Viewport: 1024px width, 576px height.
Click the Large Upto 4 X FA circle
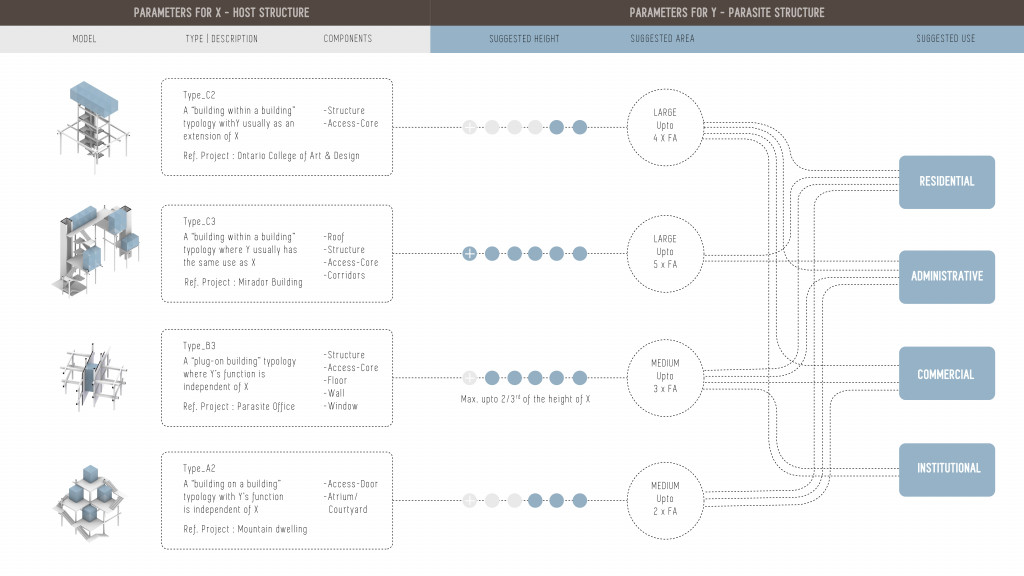click(665, 127)
